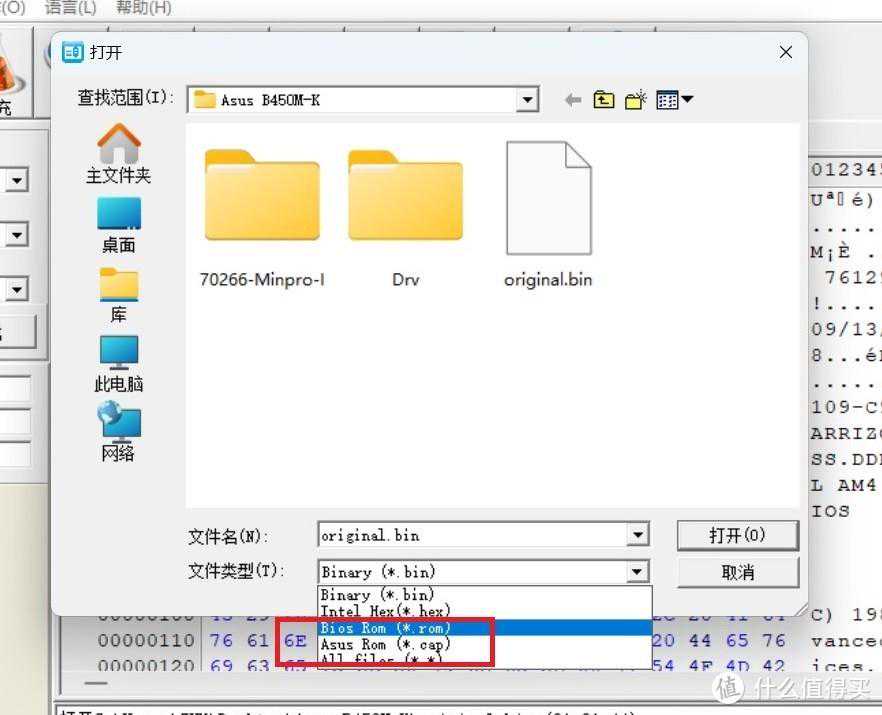Go to 桌面 desktop location
882x715 pixels.
(x=118, y=225)
